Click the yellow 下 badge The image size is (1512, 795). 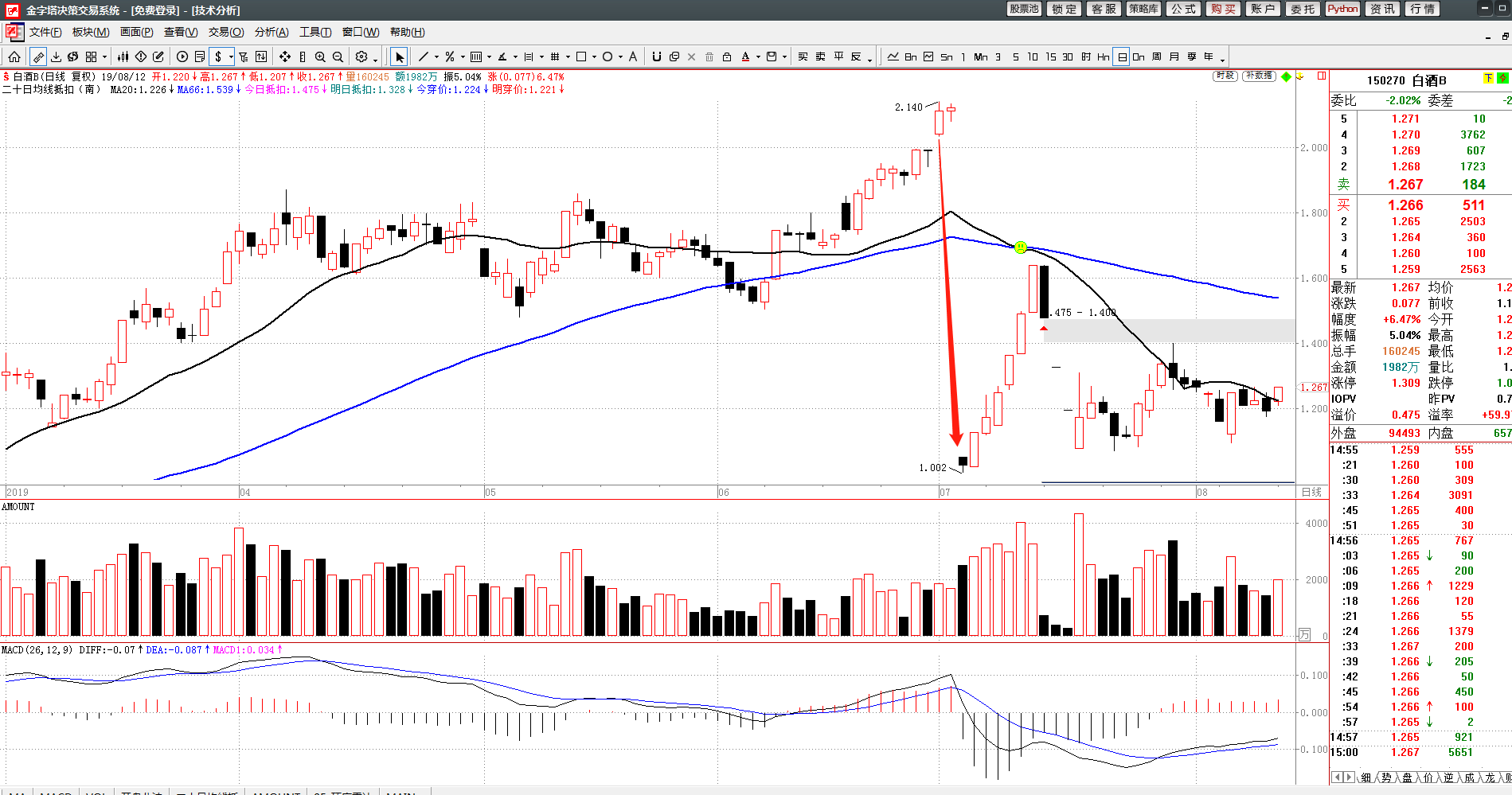(1488, 79)
